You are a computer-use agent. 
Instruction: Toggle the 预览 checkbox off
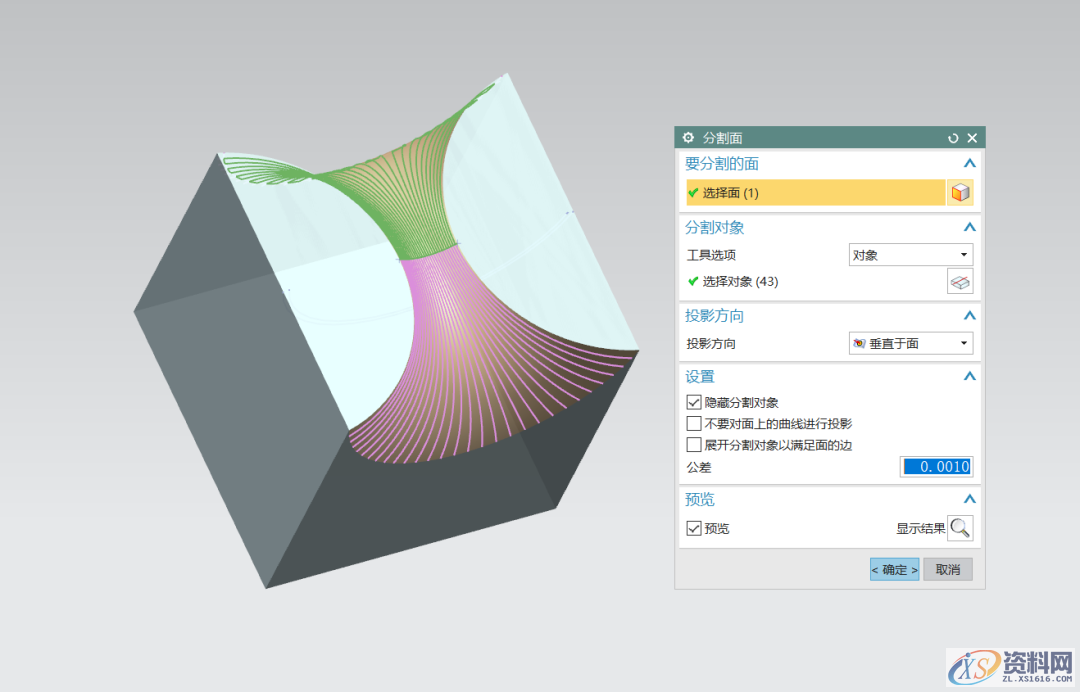click(694, 528)
